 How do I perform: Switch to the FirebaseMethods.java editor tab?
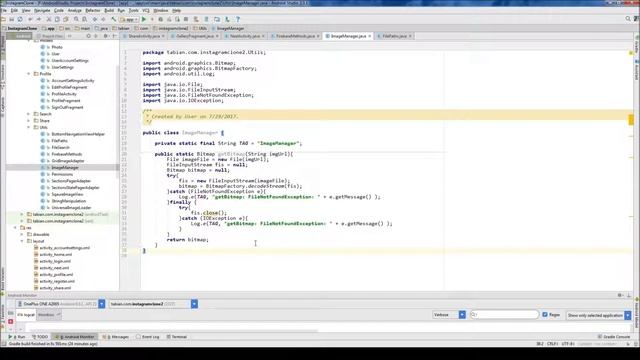click(x=296, y=36)
